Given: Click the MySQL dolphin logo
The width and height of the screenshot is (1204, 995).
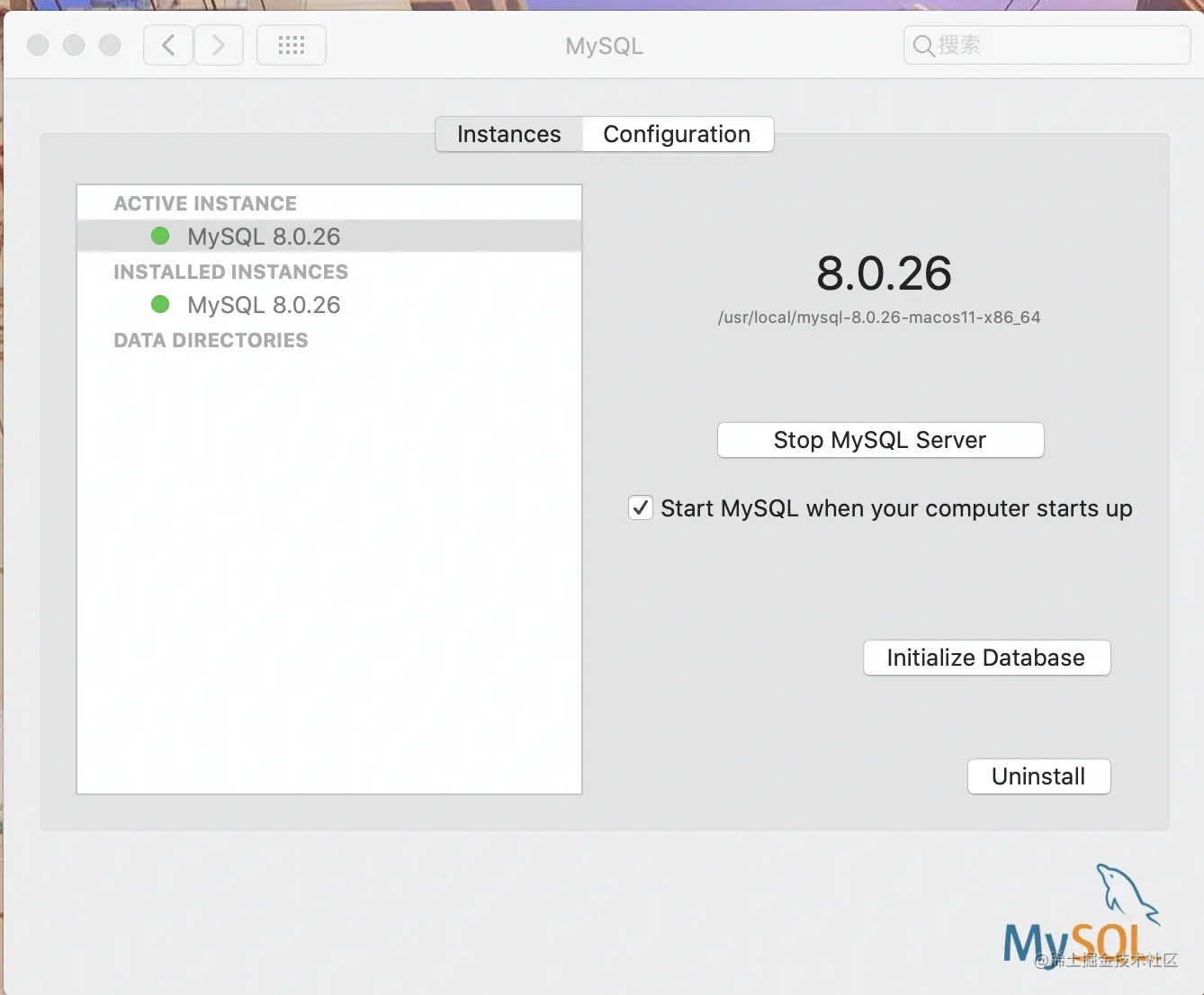Looking at the screenshot, I should [x=1083, y=916].
